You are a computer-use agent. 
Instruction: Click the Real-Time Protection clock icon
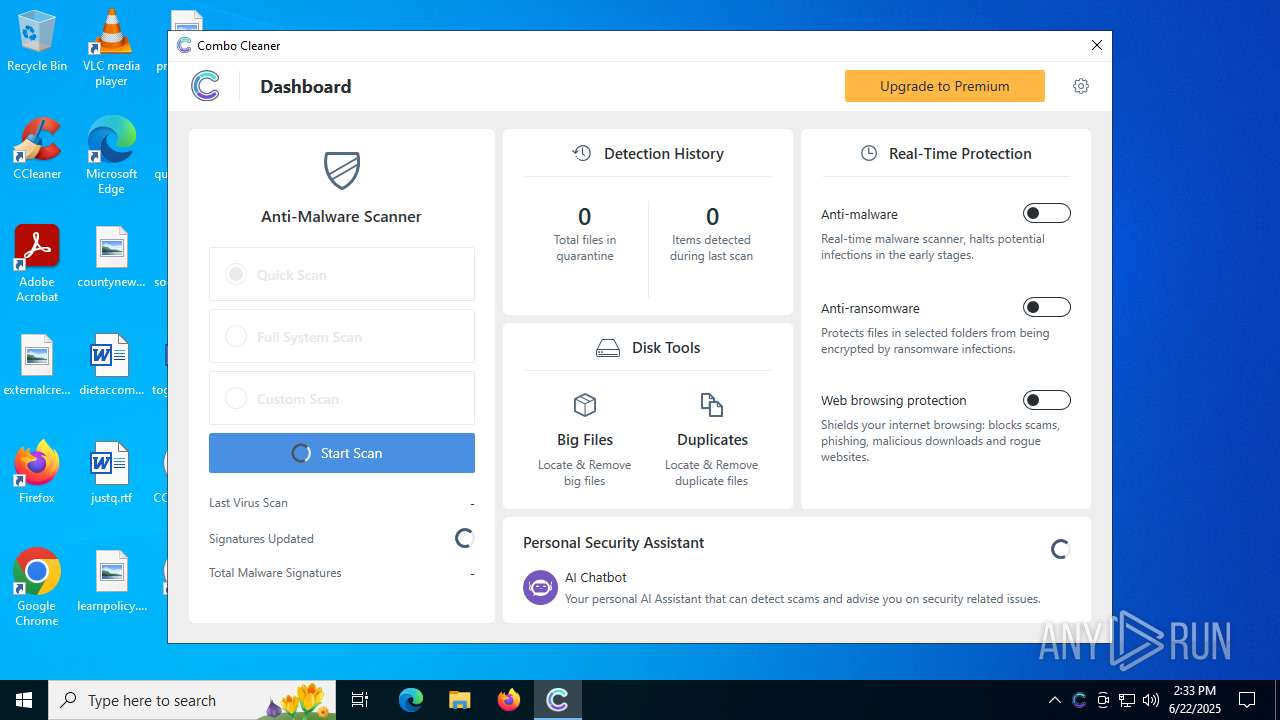[x=869, y=153]
